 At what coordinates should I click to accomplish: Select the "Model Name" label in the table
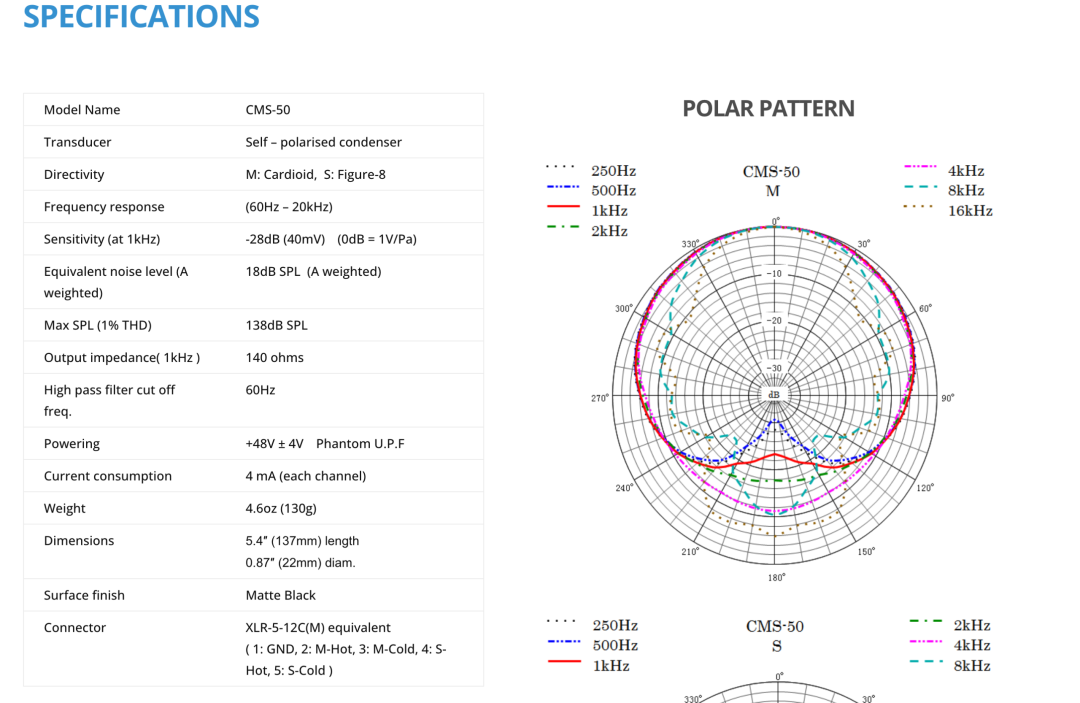82,109
